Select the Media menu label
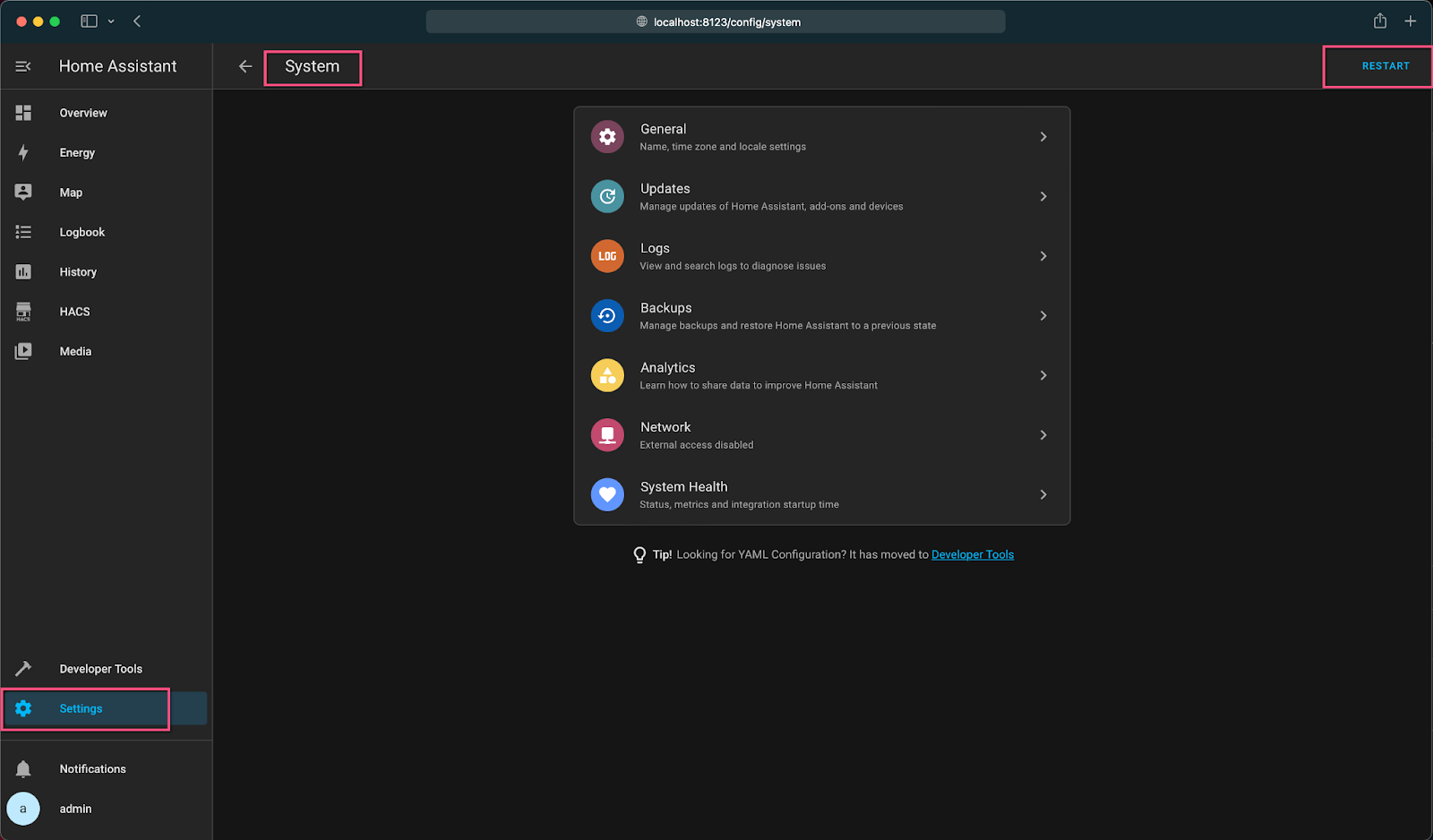Viewport: 1433px width, 840px height. pyautogui.click(x=75, y=351)
